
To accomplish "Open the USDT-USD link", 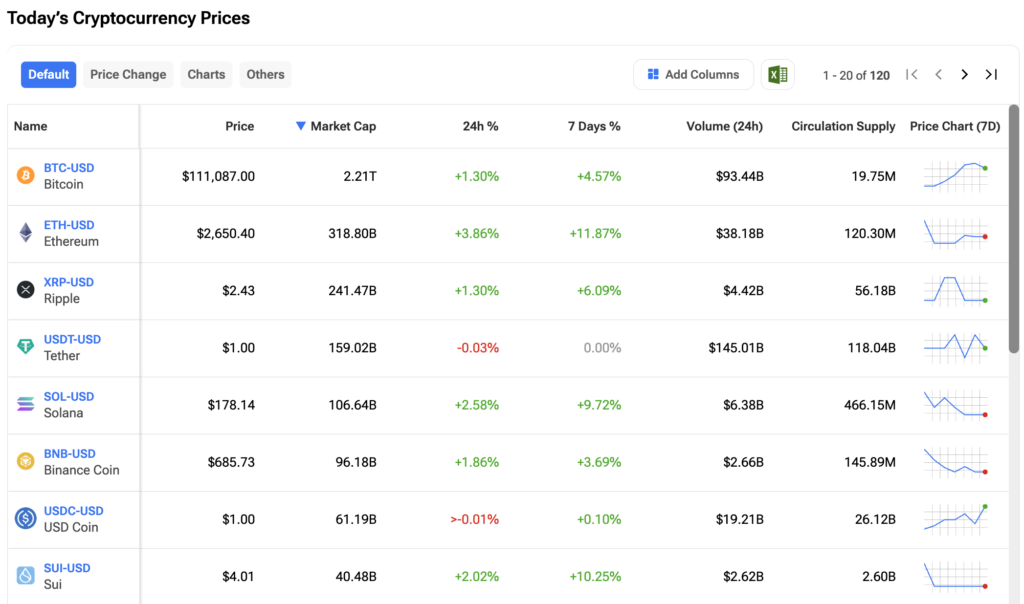I will tap(72, 340).
